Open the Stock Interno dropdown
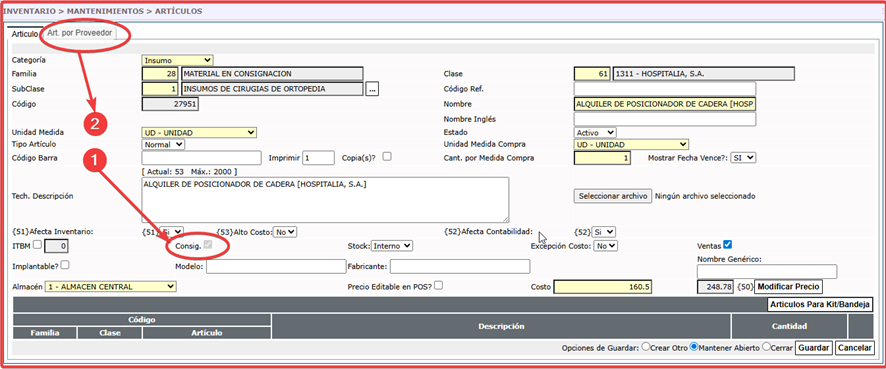The image size is (886, 369). 392,246
